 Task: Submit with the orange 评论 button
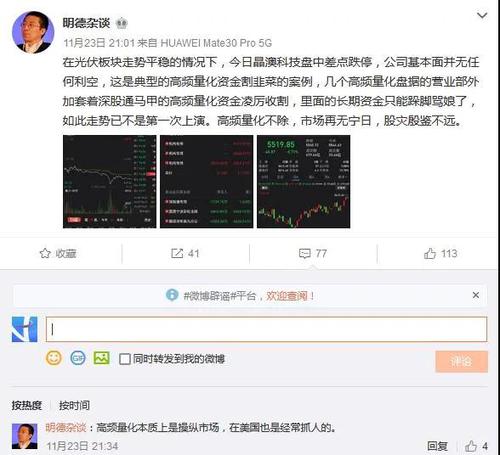tap(461, 361)
